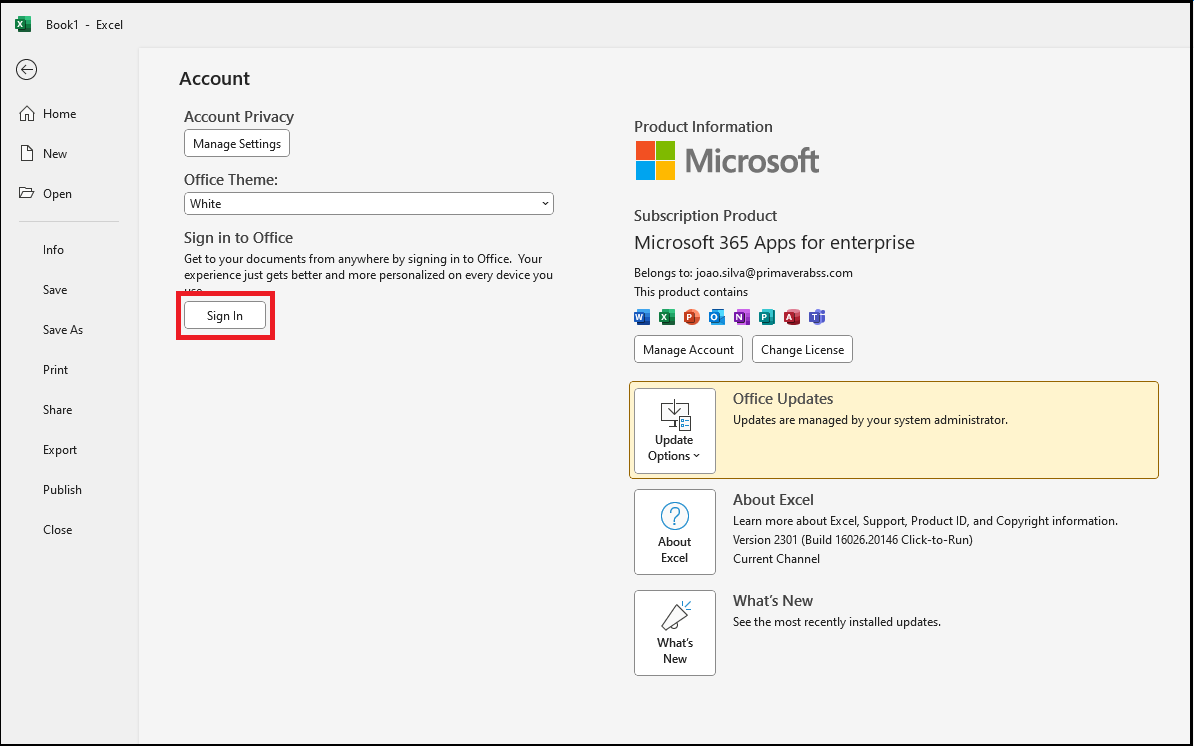1194x746 pixels.
Task: Click the Word app icon under product contents
Action: click(642, 317)
